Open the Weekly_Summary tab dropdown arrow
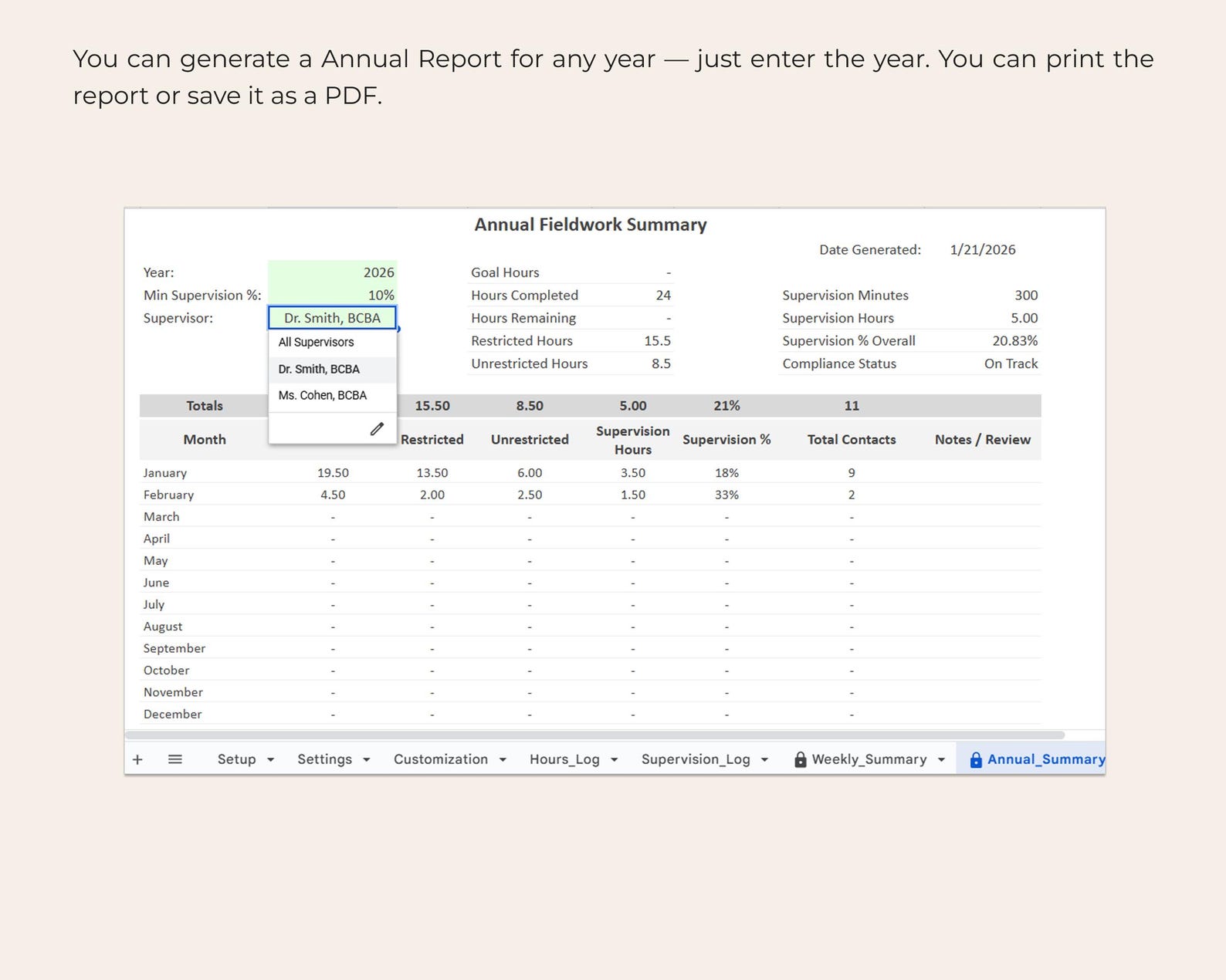The width and height of the screenshot is (1226, 980). pyautogui.click(x=942, y=760)
